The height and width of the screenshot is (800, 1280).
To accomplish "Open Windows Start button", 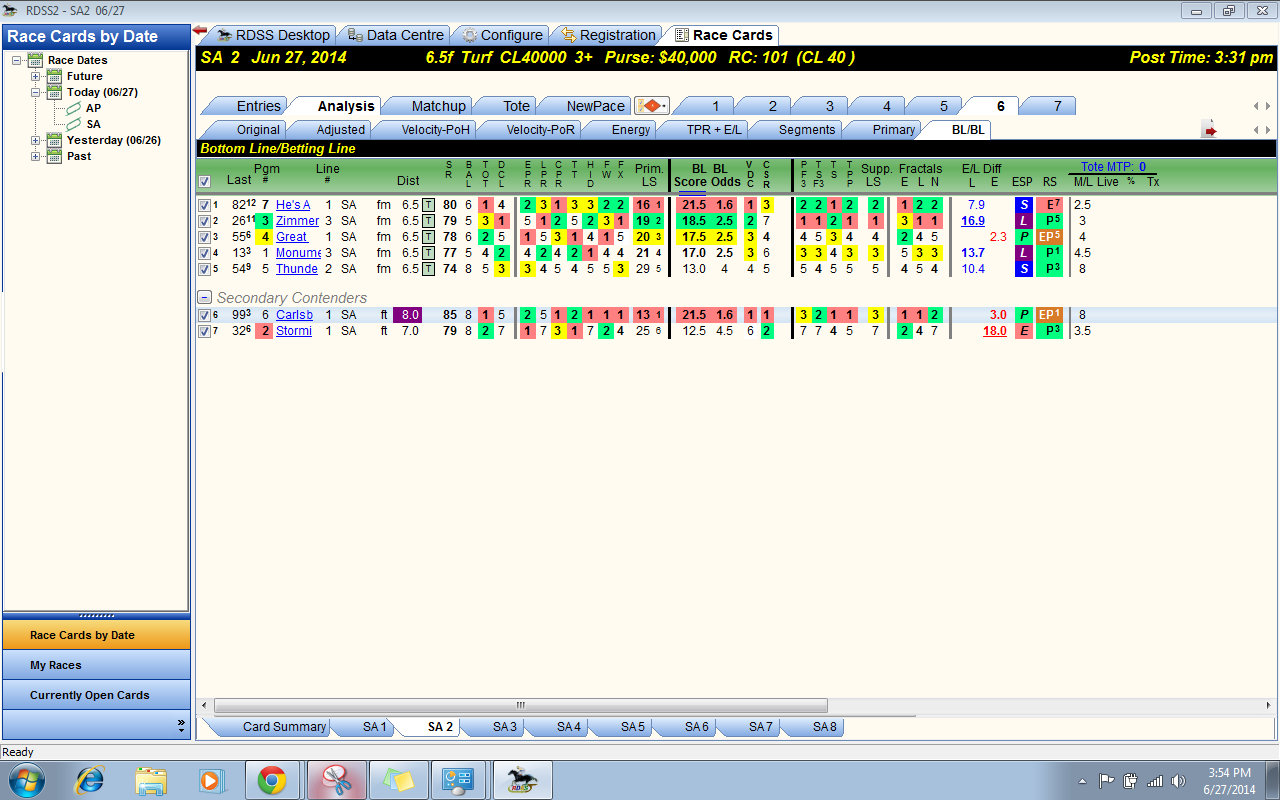I will pos(25,780).
